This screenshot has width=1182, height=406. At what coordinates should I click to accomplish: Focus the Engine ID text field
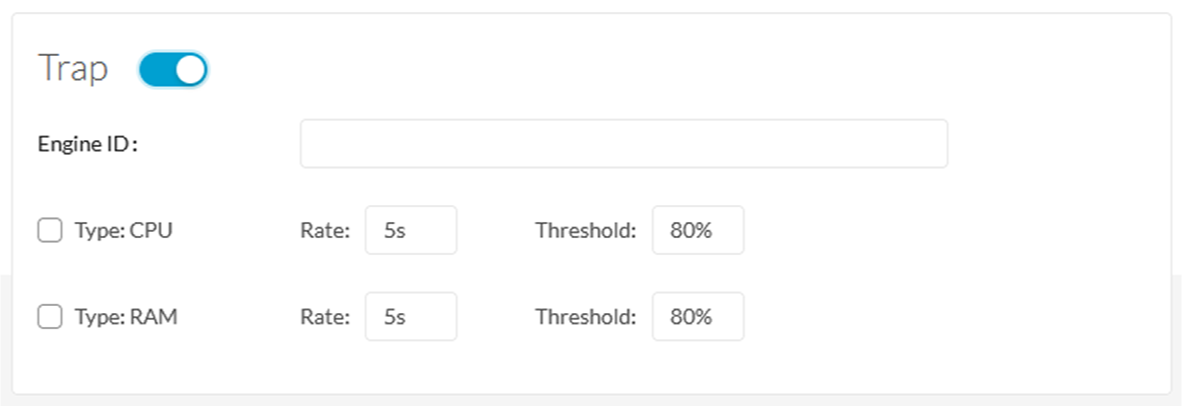[x=623, y=144]
